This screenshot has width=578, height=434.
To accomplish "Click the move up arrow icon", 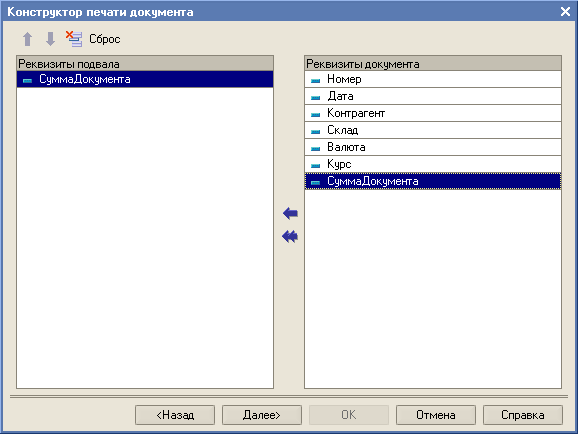I will tap(28, 39).
